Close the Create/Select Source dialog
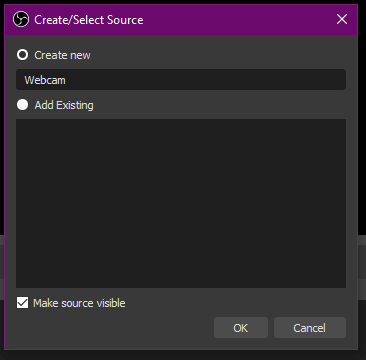Viewport: 366px width, 360px height. (342, 19)
